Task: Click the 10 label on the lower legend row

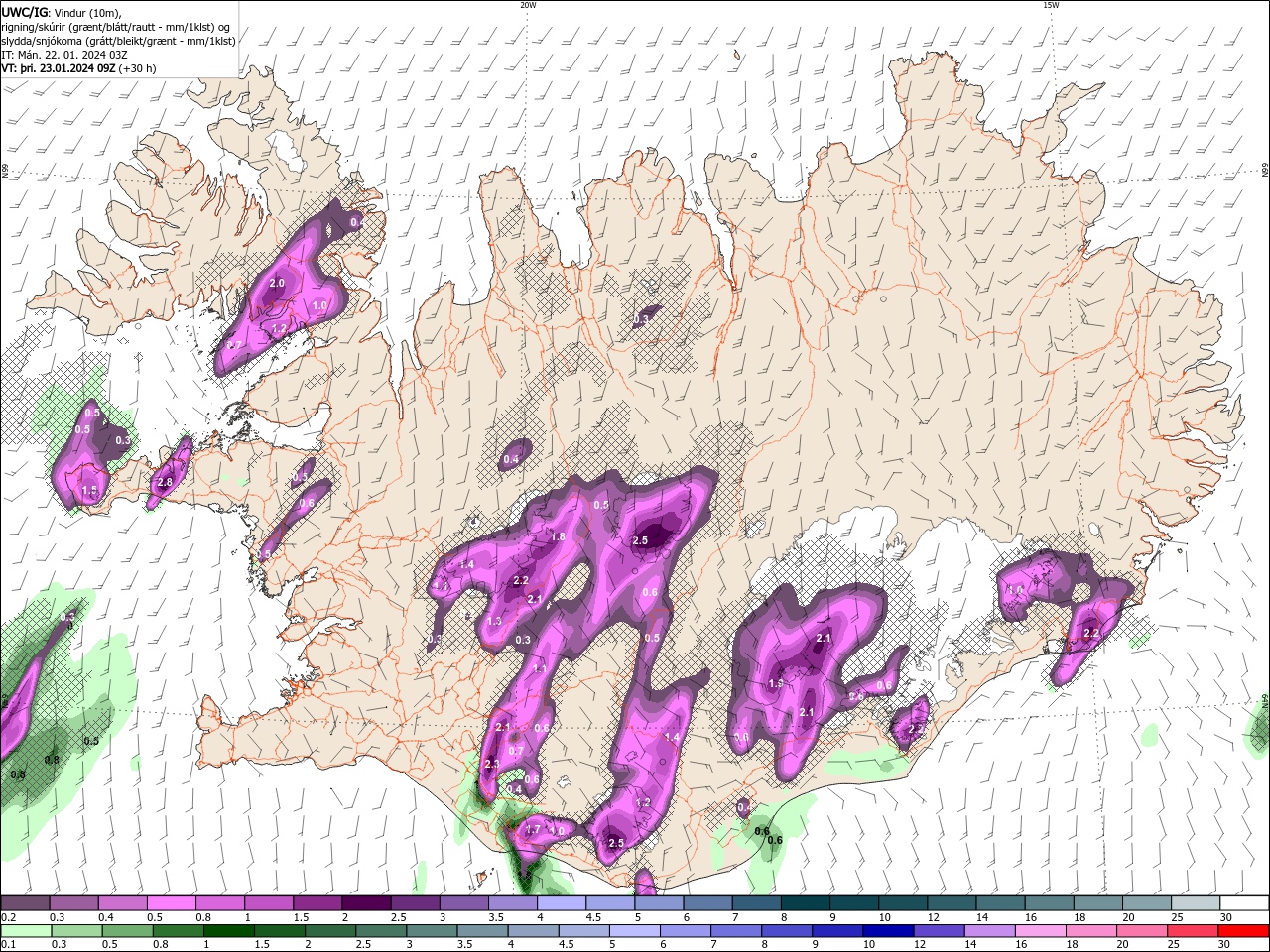Action: pos(869,945)
